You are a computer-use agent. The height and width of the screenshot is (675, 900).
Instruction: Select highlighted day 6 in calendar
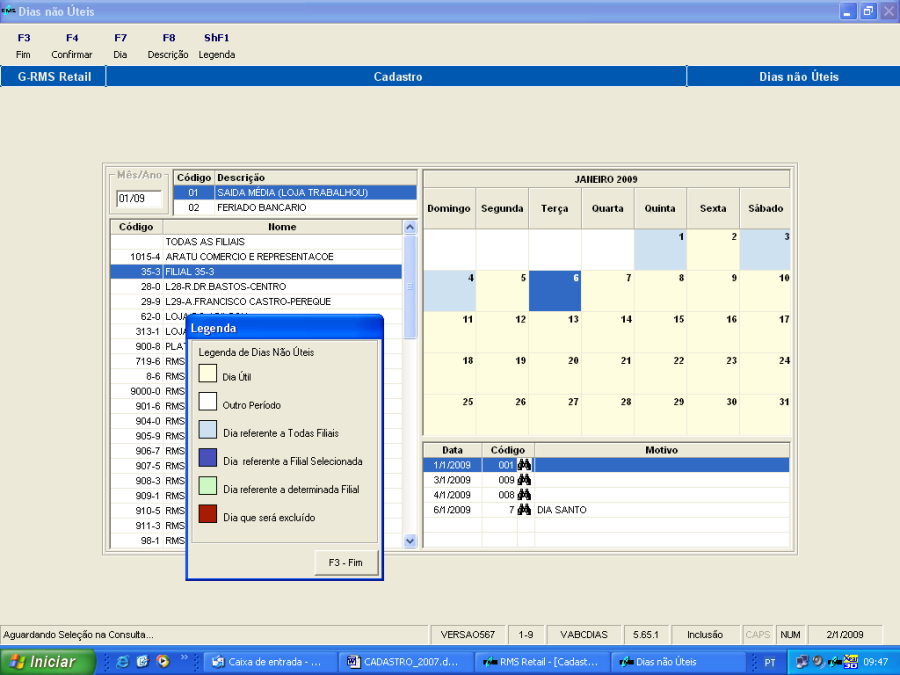coord(555,291)
